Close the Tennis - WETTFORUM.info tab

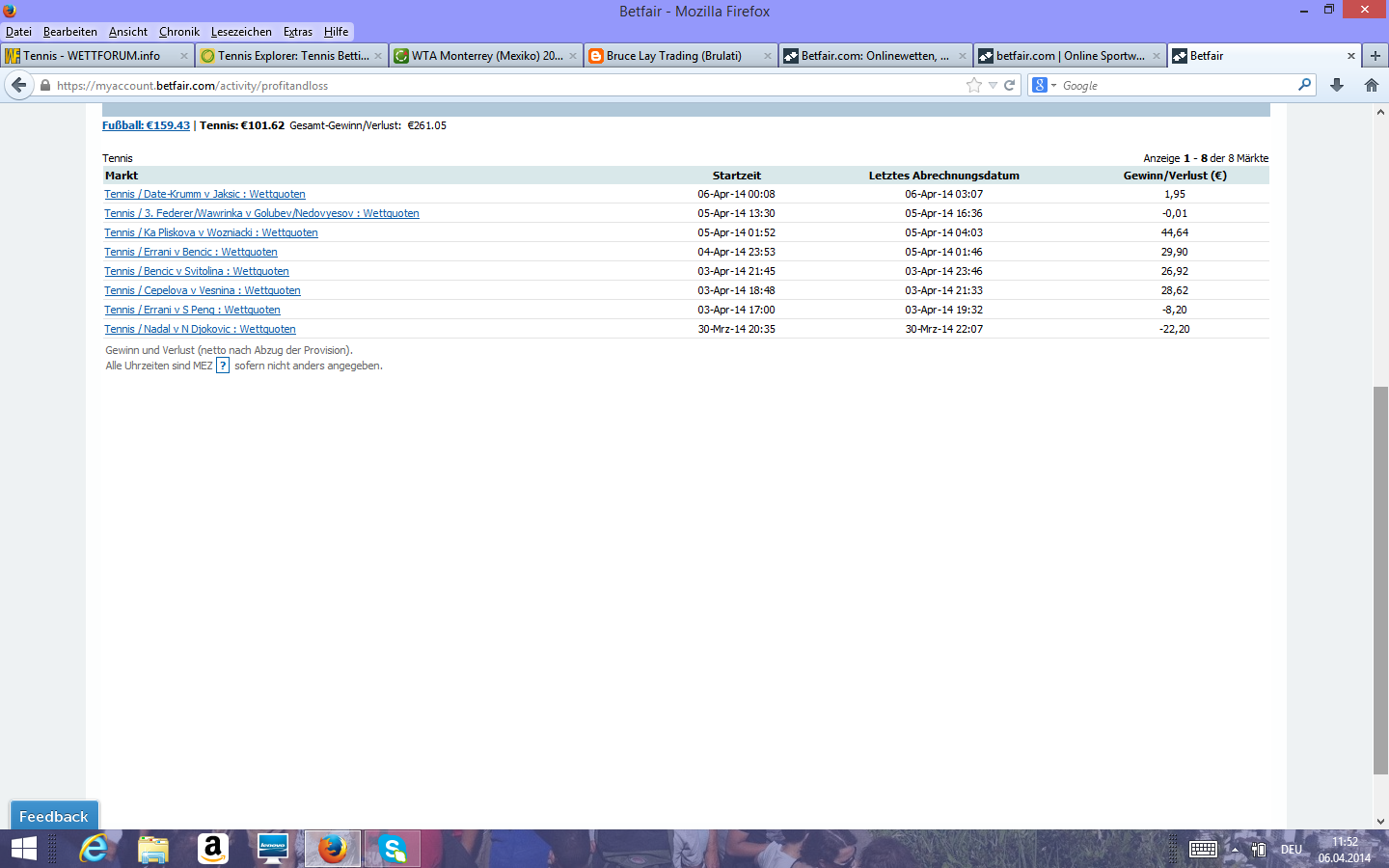(184, 56)
